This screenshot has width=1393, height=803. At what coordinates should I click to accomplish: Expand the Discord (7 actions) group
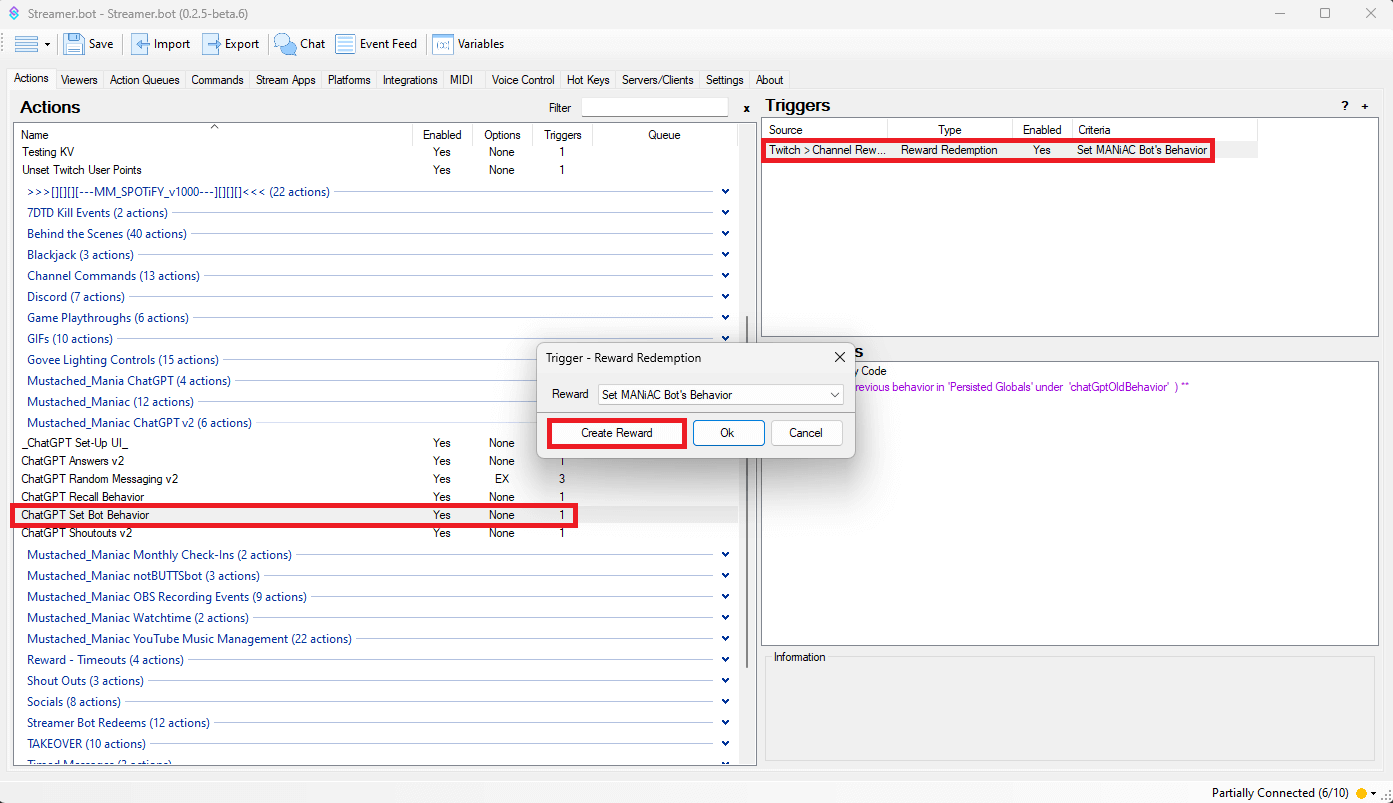click(x=725, y=297)
